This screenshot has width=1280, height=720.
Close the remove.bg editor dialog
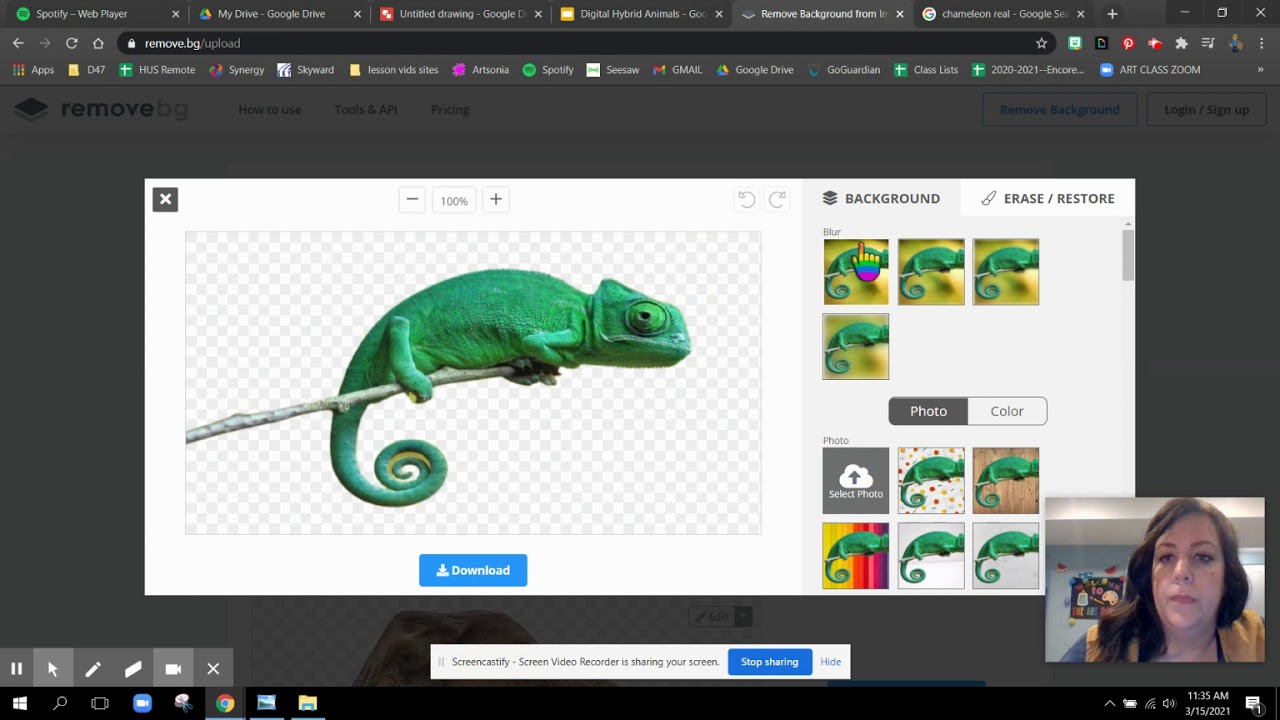(166, 199)
